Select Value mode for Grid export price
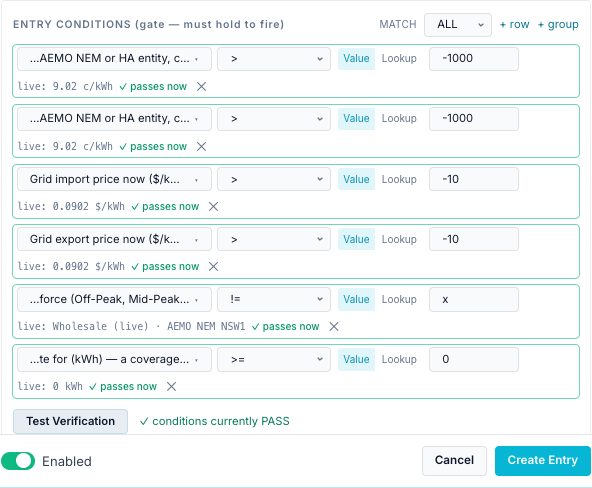Image resolution: width=592 pixels, height=488 pixels. 356,239
